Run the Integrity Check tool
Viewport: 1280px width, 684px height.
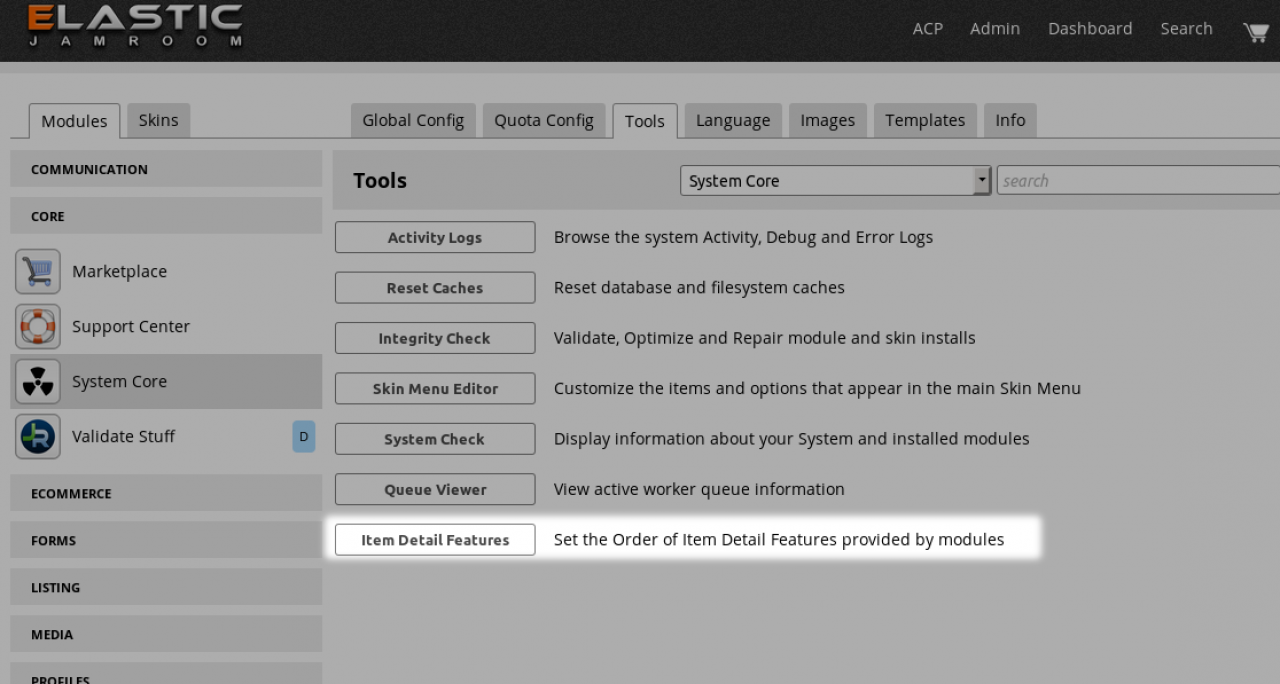pos(435,339)
